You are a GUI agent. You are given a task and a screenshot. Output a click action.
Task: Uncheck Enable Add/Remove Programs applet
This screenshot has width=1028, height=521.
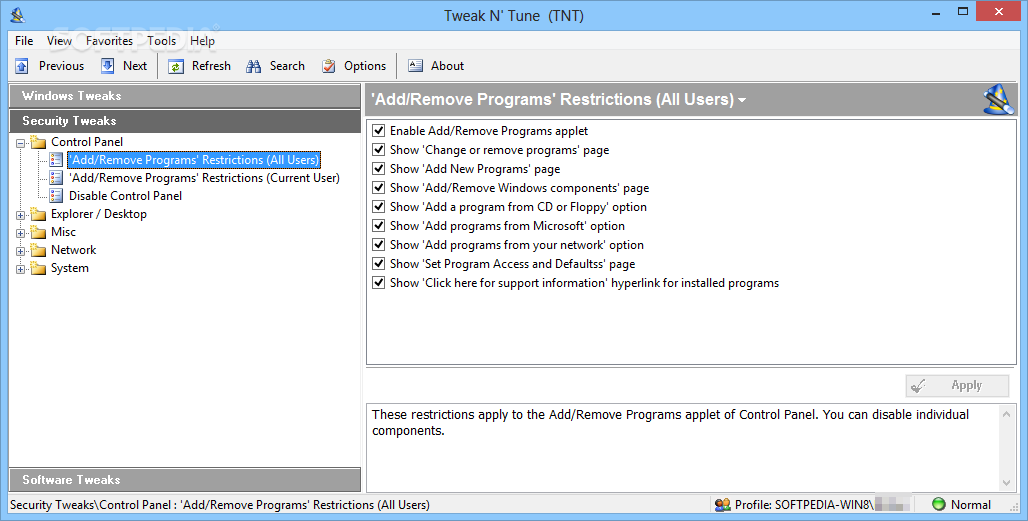378,130
